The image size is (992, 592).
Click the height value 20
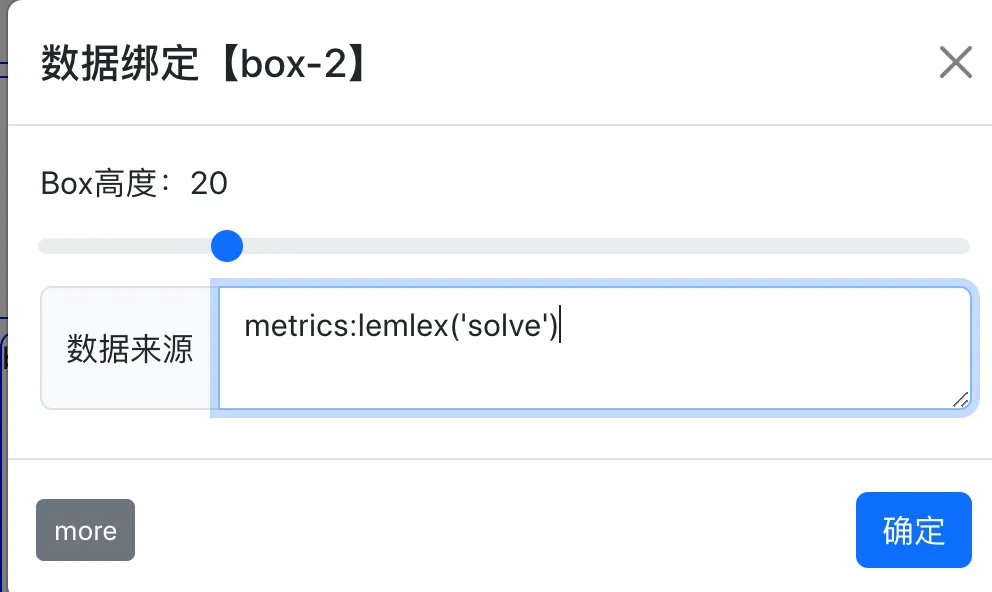tap(209, 184)
